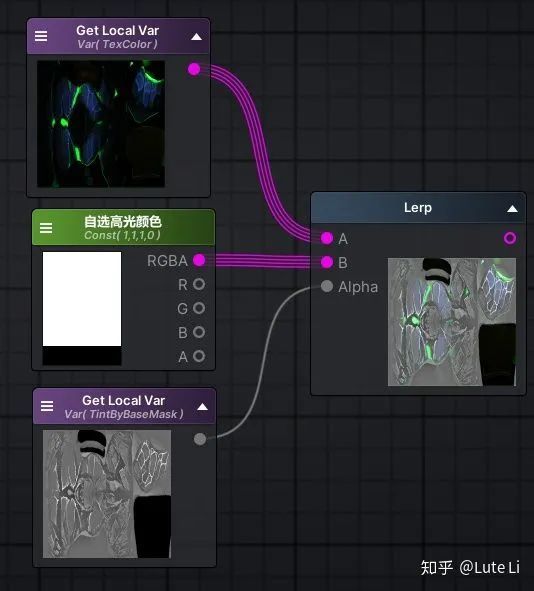Select the Lerp node title bar
This screenshot has height=591, width=534.
coord(418,208)
